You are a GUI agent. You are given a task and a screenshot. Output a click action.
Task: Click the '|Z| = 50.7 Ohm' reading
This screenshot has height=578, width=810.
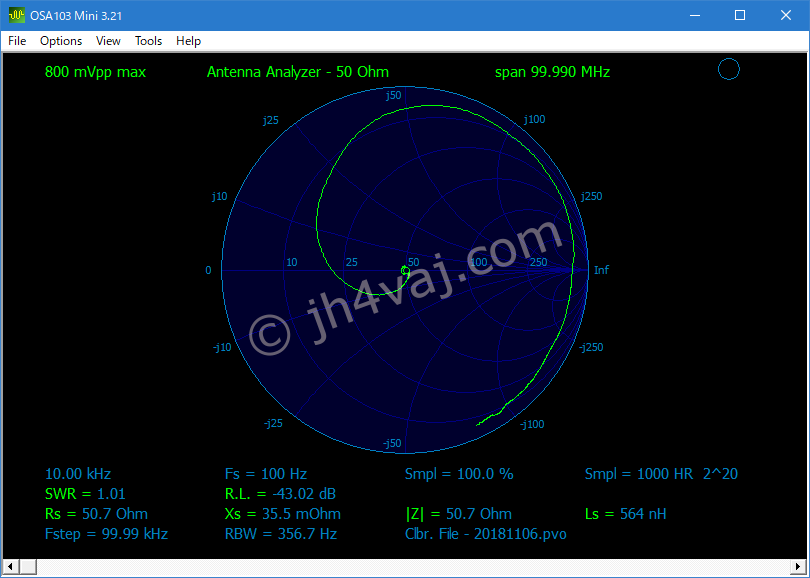click(x=459, y=514)
